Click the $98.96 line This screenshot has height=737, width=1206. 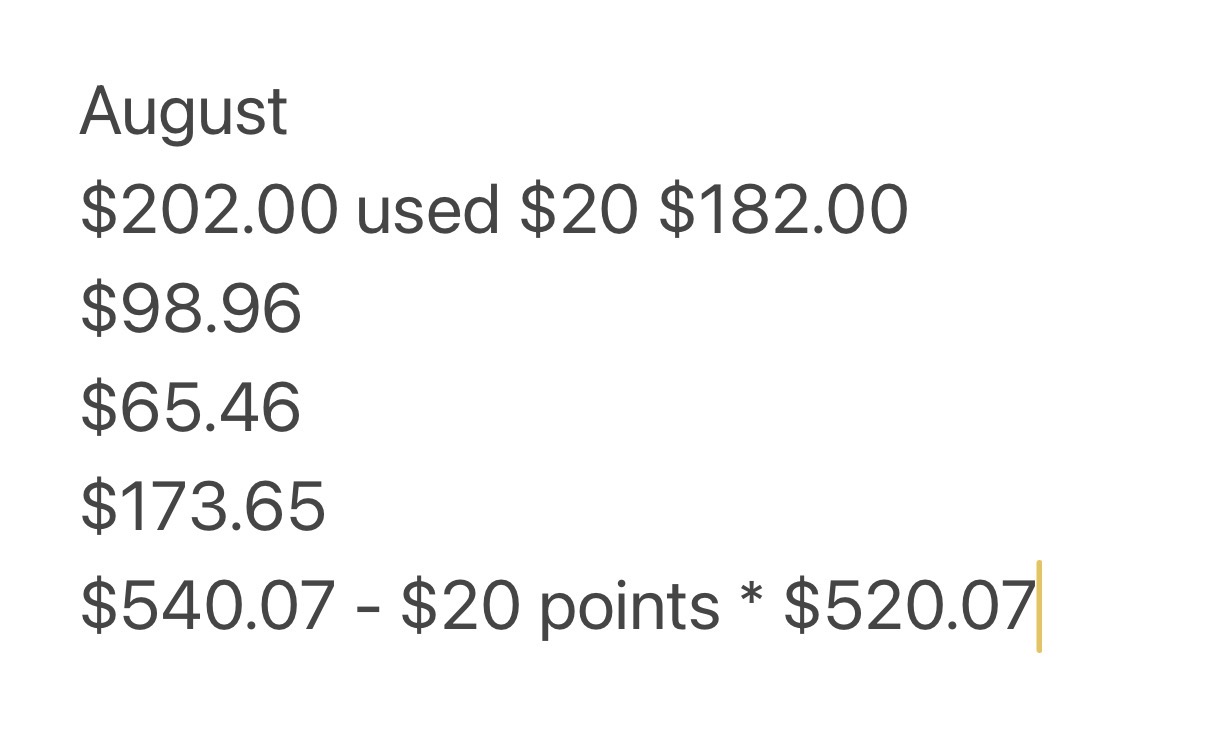[x=191, y=309]
